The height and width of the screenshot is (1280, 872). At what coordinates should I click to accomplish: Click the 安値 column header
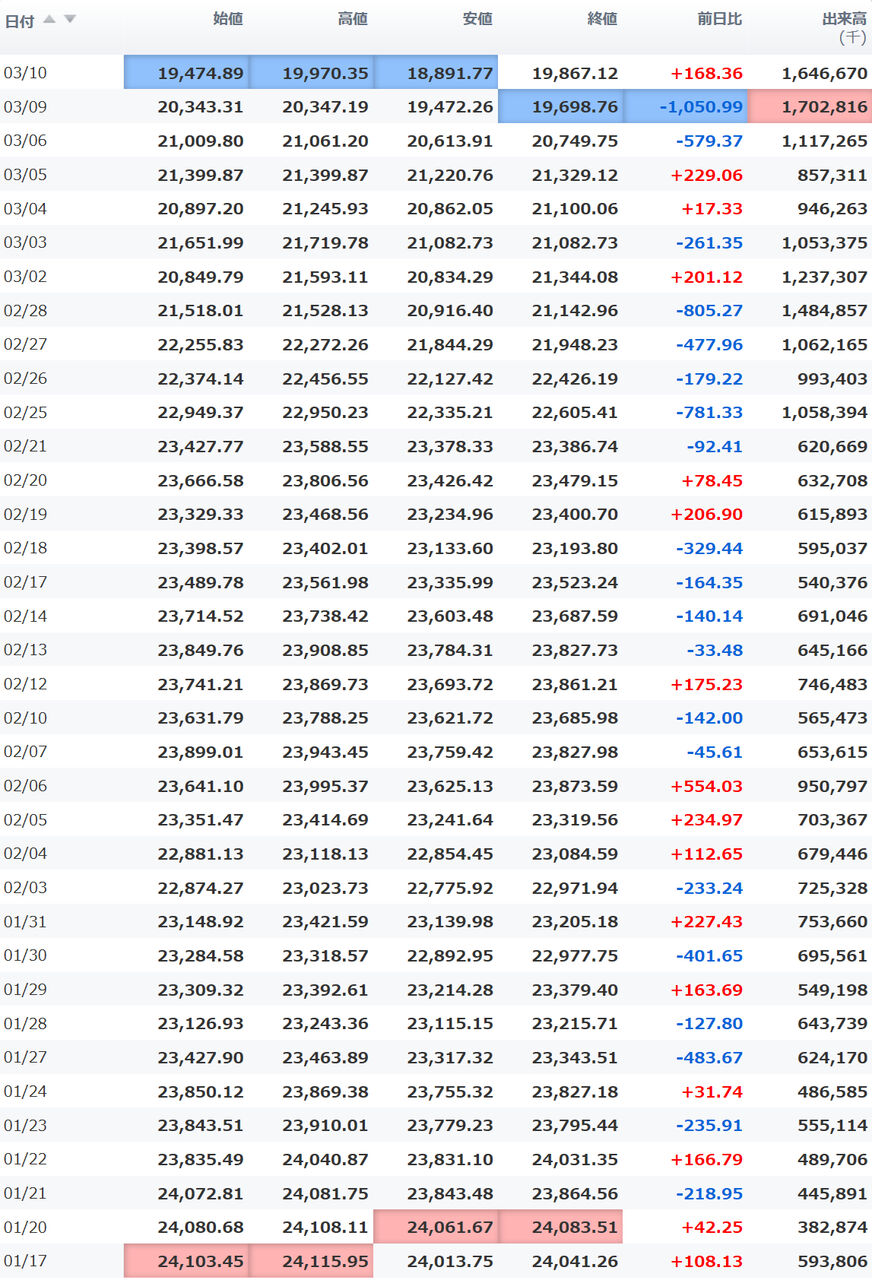pyautogui.click(x=478, y=19)
